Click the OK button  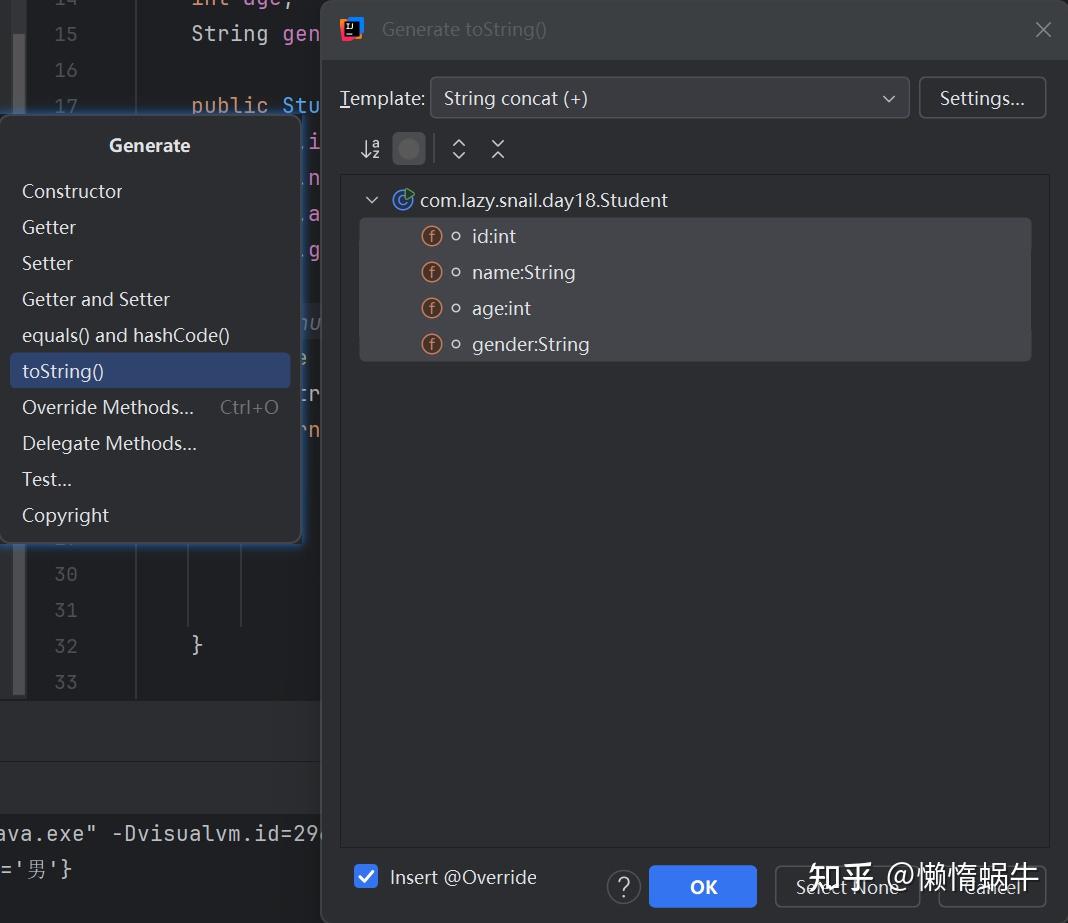click(702, 886)
